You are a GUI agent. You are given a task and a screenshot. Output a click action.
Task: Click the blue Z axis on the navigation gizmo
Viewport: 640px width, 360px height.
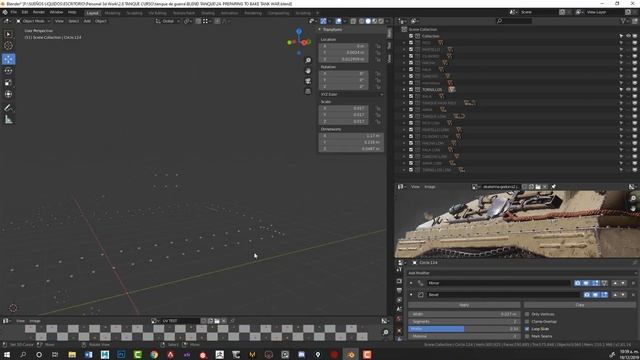tap(299, 31)
